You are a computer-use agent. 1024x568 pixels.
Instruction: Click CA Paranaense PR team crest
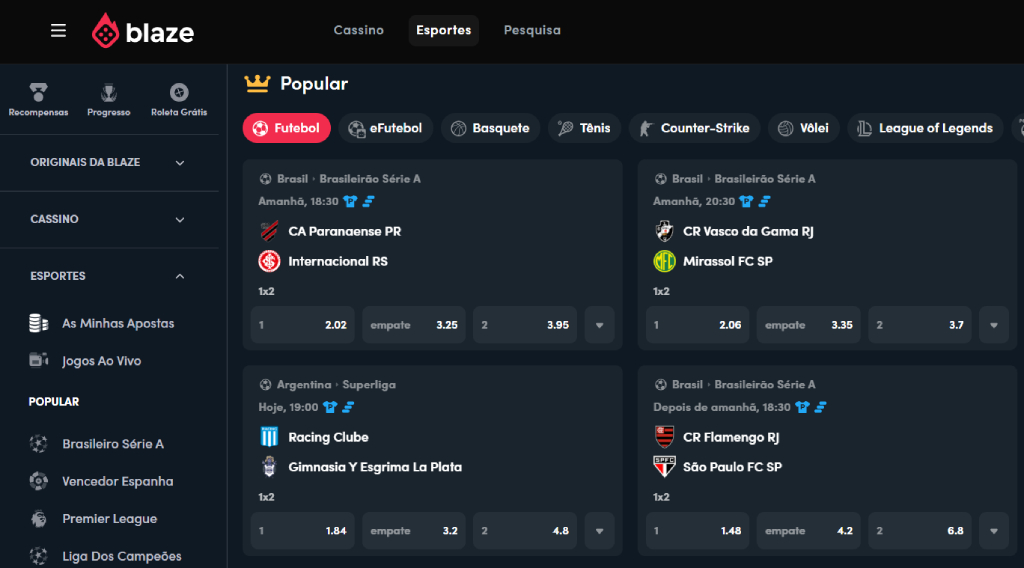[269, 231]
